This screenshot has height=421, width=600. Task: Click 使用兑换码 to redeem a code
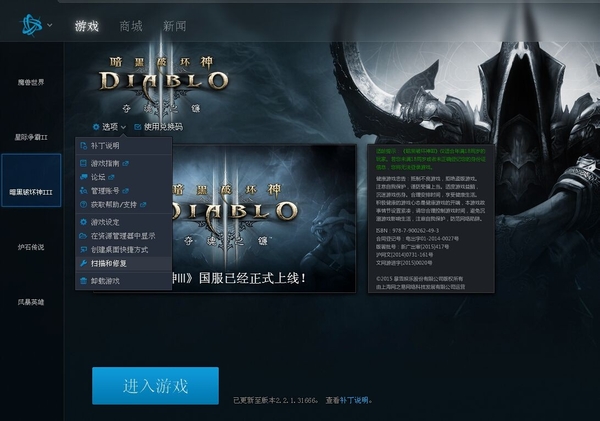tap(158, 127)
